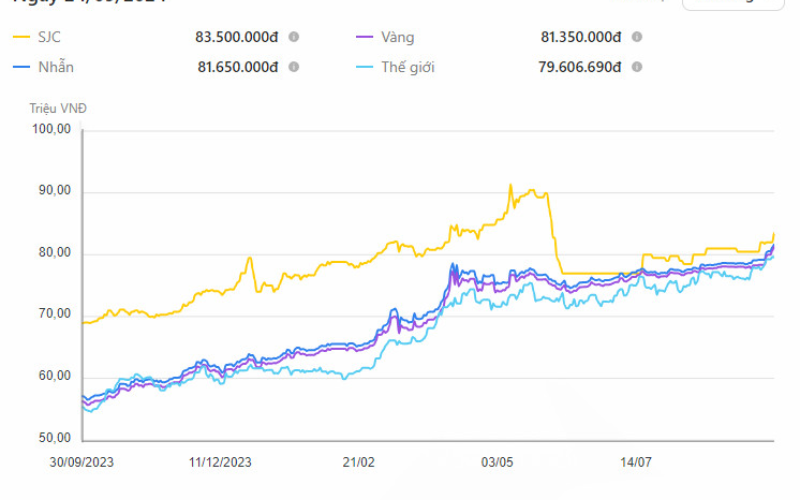Select the SJC price 83.500.000đ
This screenshot has height=500, width=800.
point(237,37)
